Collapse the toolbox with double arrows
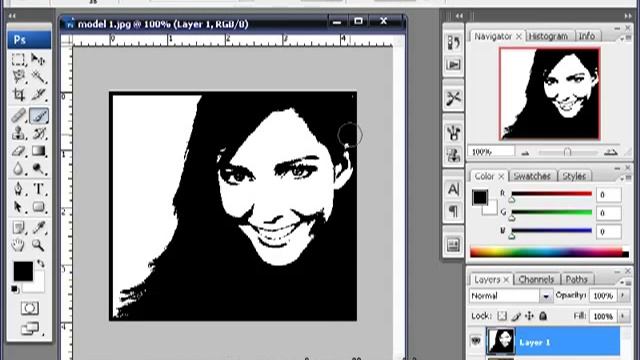 12,16
